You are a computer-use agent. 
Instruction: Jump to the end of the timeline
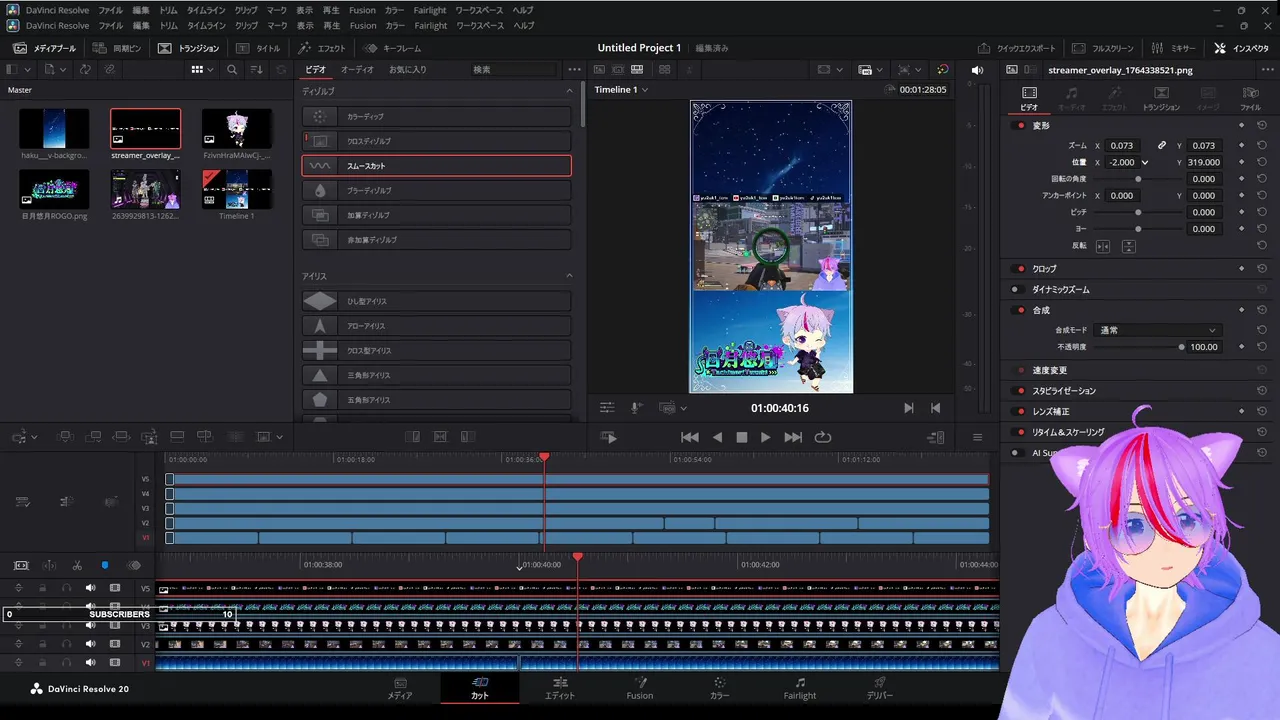pos(793,437)
